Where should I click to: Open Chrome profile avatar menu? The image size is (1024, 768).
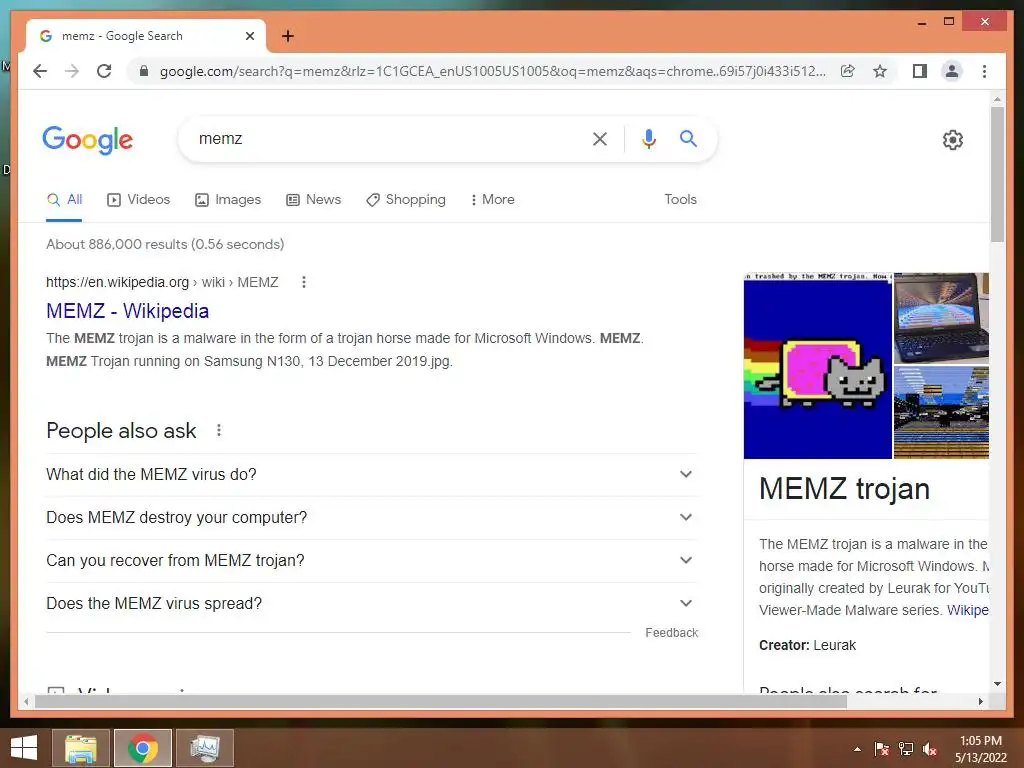(952, 71)
